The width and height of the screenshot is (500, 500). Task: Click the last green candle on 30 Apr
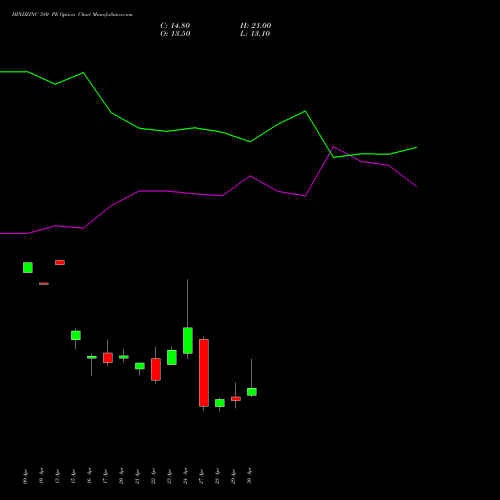click(x=252, y=392)
